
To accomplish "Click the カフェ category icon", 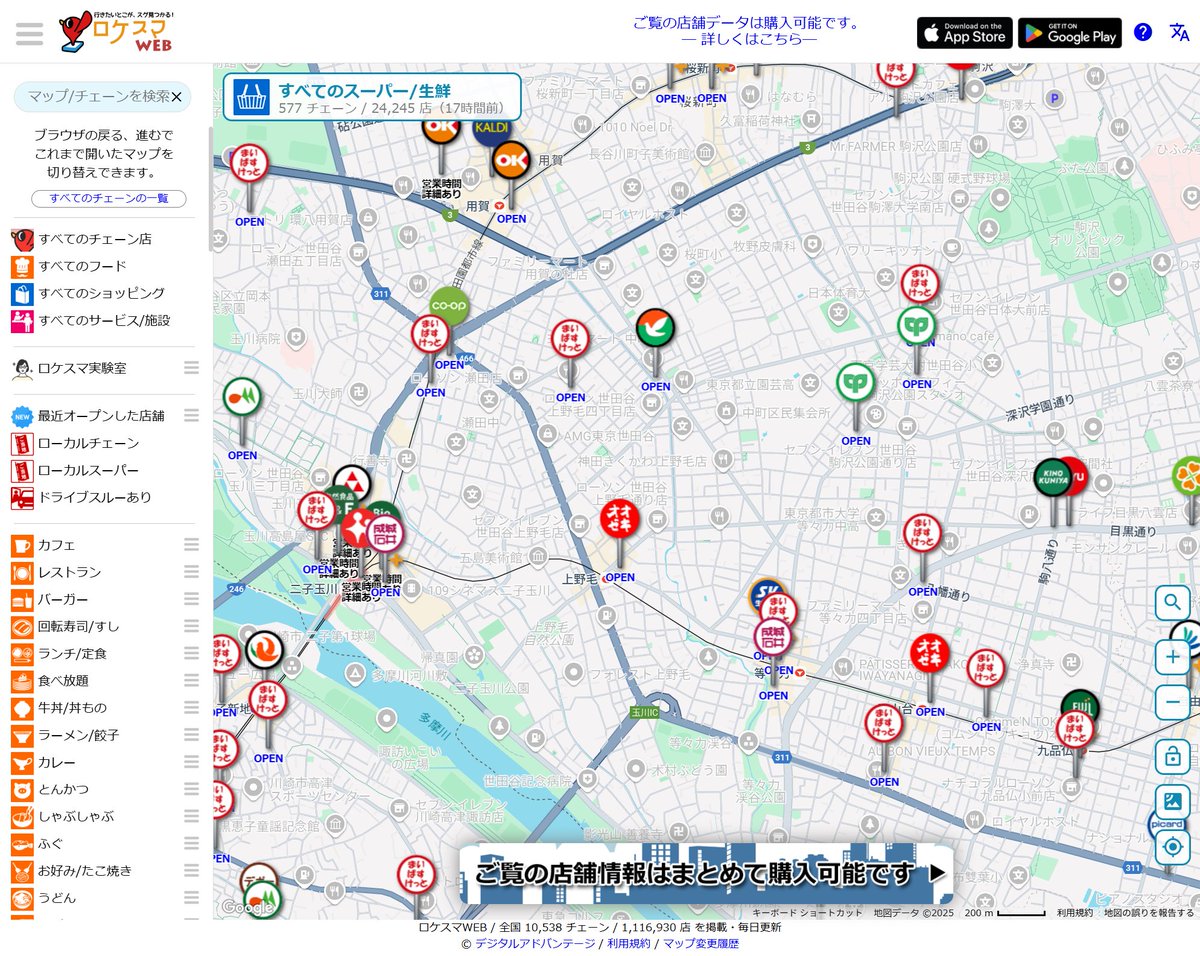I will 22,545.
